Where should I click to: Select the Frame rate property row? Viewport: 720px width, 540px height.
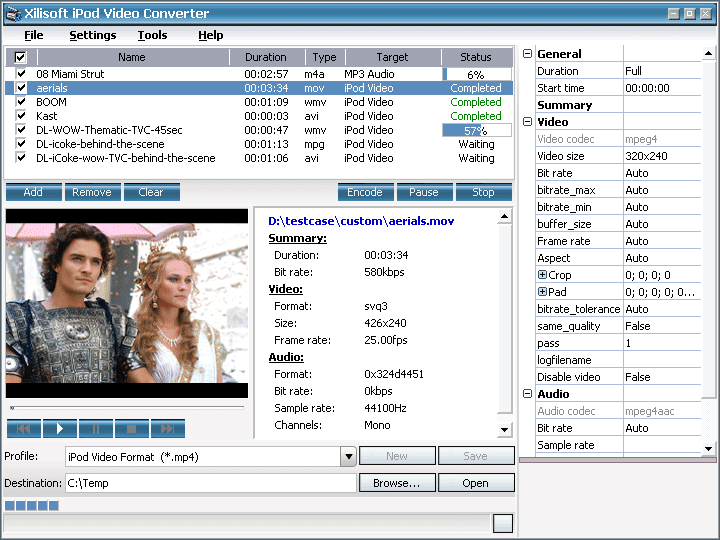click(x=619, y=241)
